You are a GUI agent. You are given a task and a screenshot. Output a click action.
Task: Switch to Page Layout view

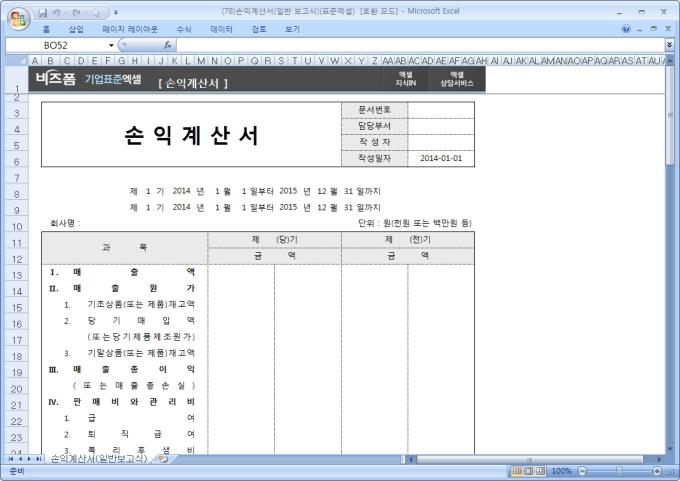coord(528,471)
